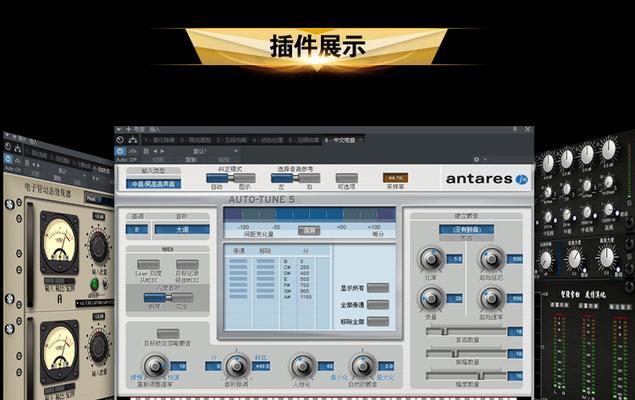
Task: Click the pin icon in the Auto-Tune title bar
Action: click(515, 129)
